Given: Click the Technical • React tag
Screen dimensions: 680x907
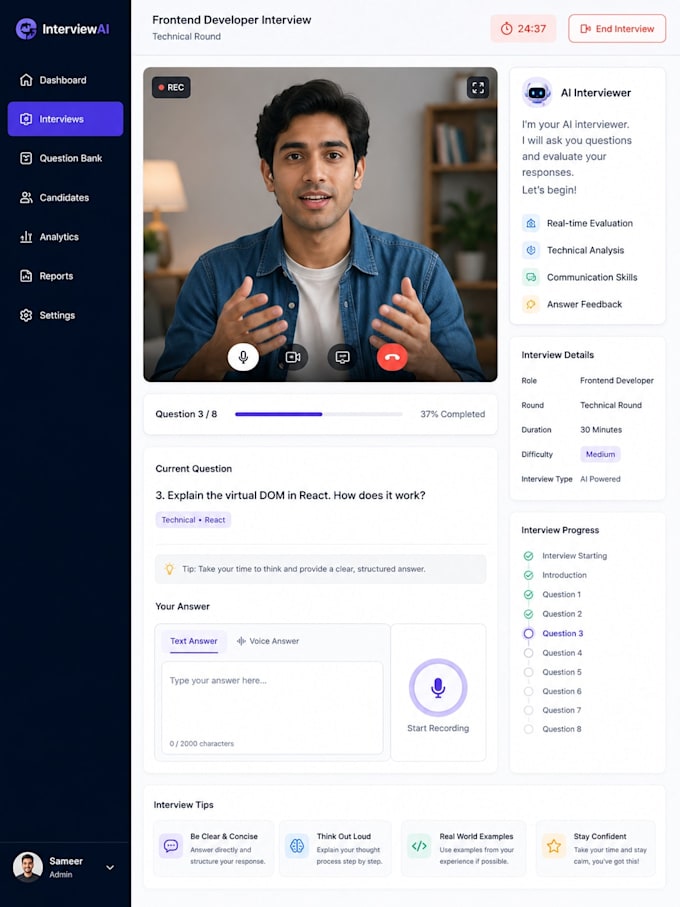Looking at the screenshot, I should (x=193, y=520).
